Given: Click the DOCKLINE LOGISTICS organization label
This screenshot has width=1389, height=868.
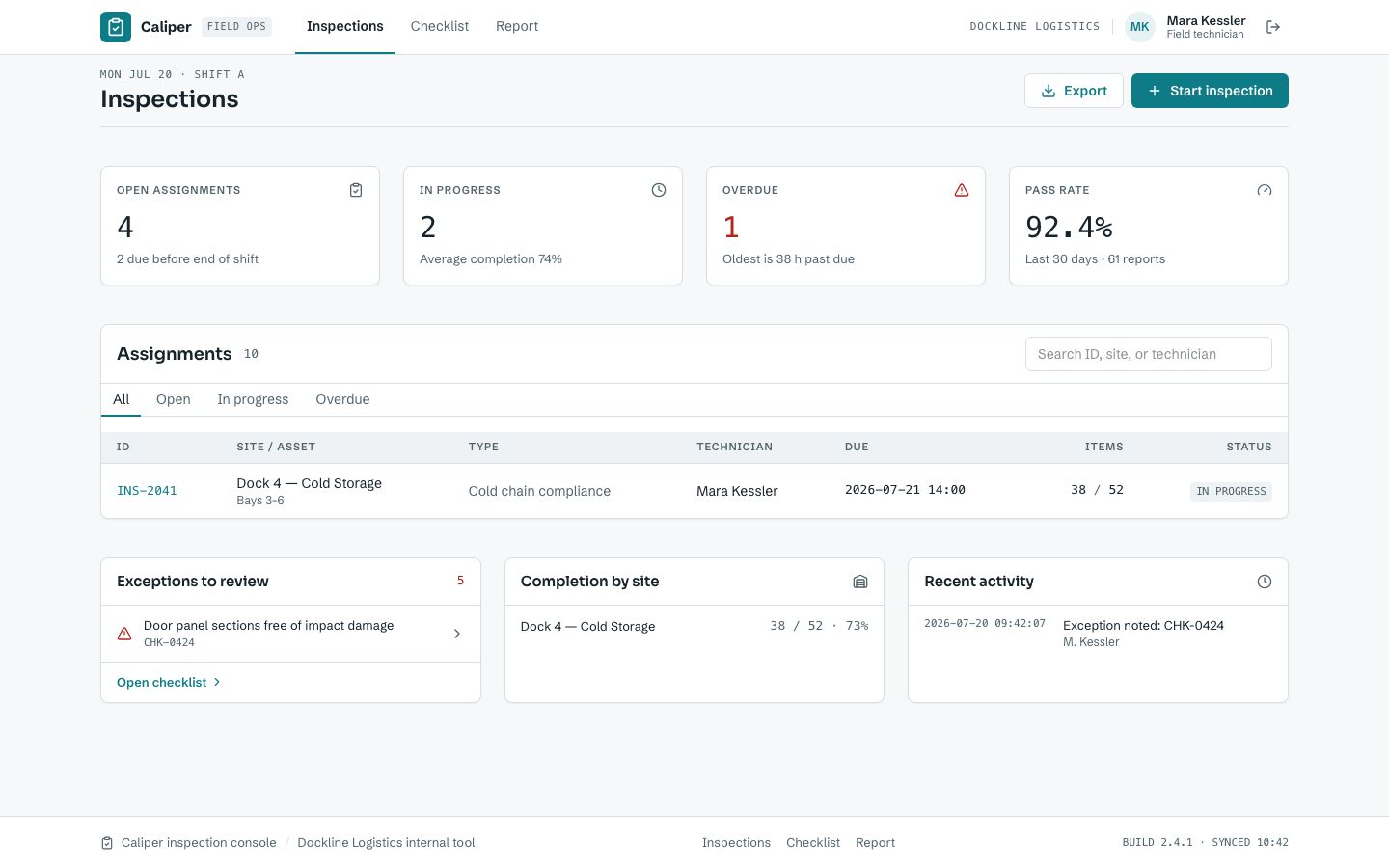Looking at the screenshot, I should pos(1034,27).
